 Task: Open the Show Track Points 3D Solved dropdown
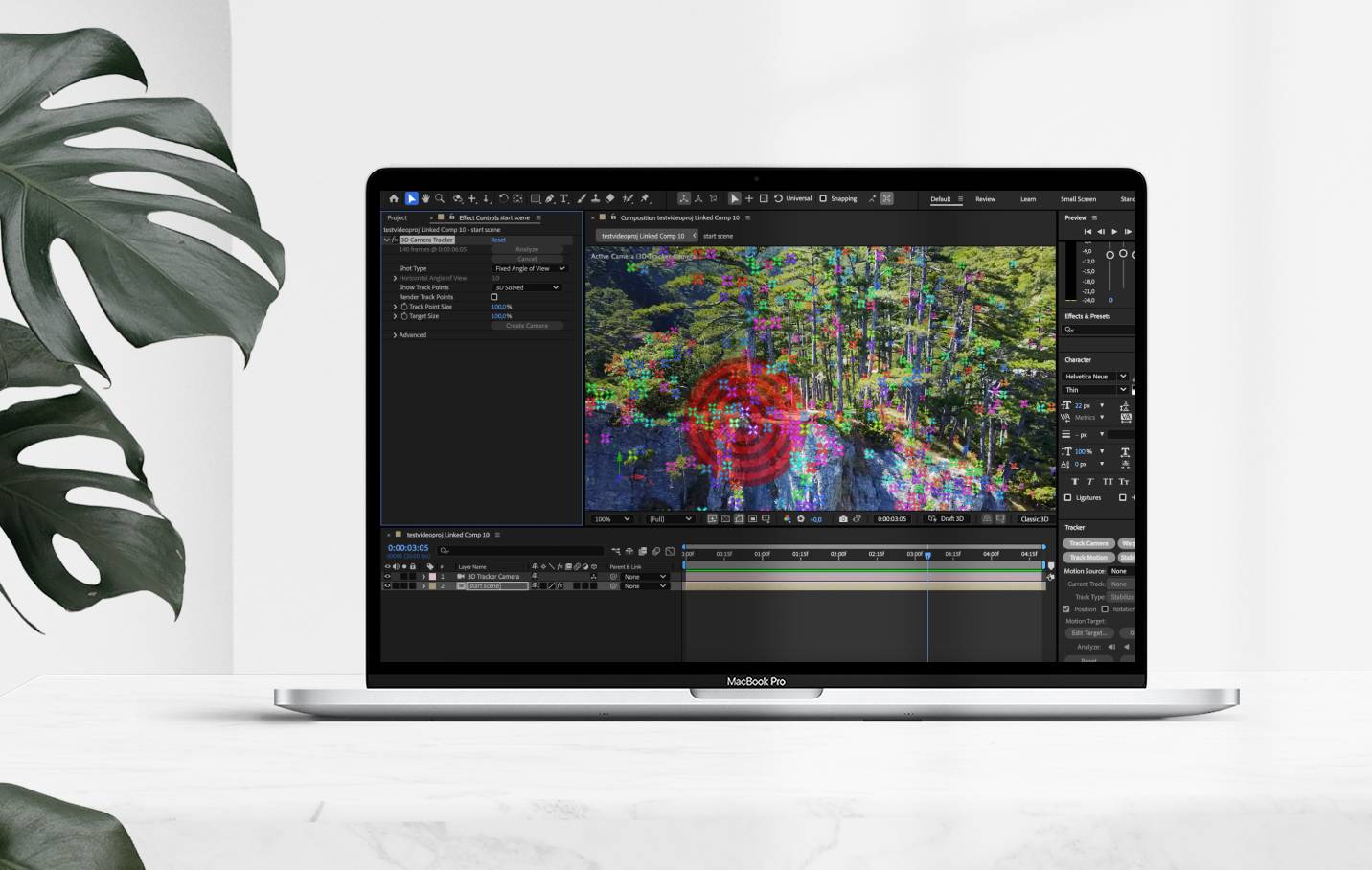pos(527,287)
